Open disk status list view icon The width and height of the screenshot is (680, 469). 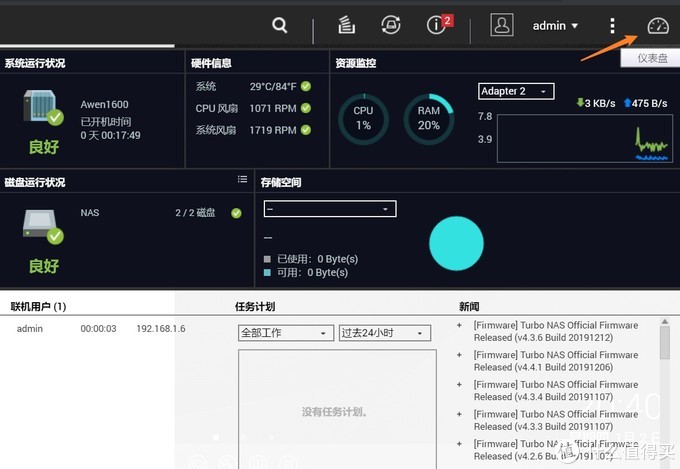[242, 179]
